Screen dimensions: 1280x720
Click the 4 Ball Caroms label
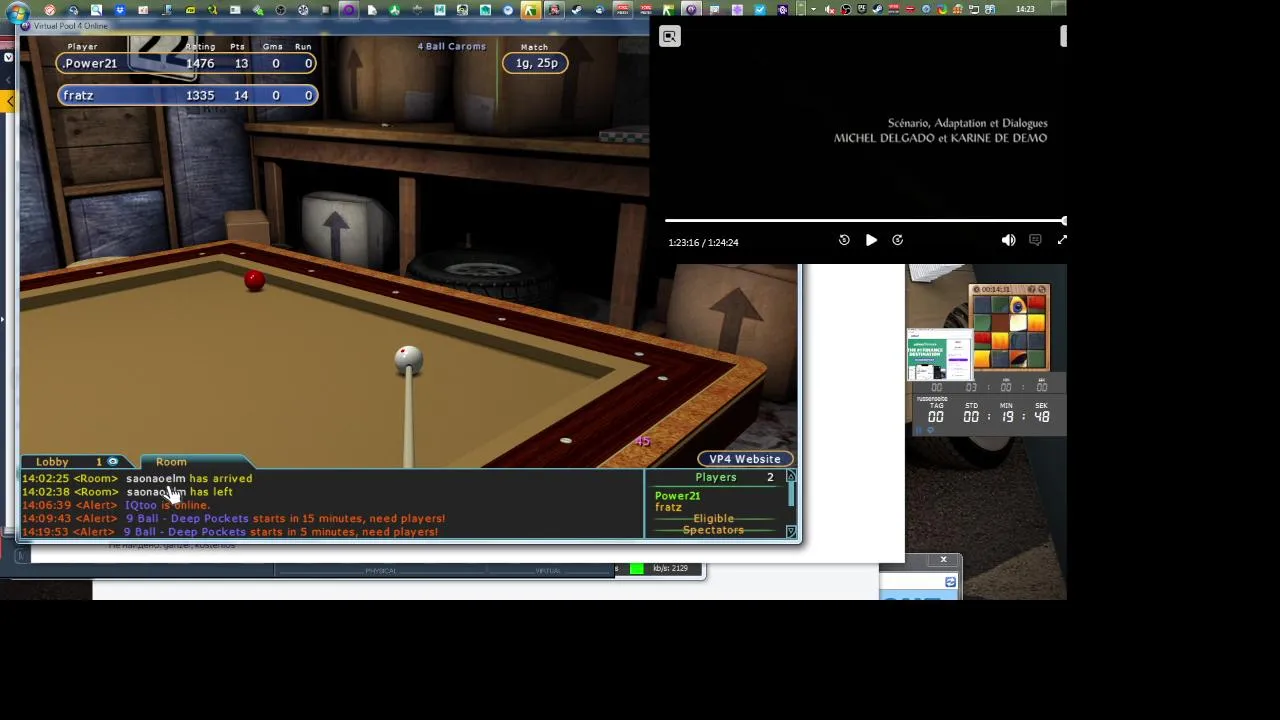pyautogui.click(x=451, y=46)
